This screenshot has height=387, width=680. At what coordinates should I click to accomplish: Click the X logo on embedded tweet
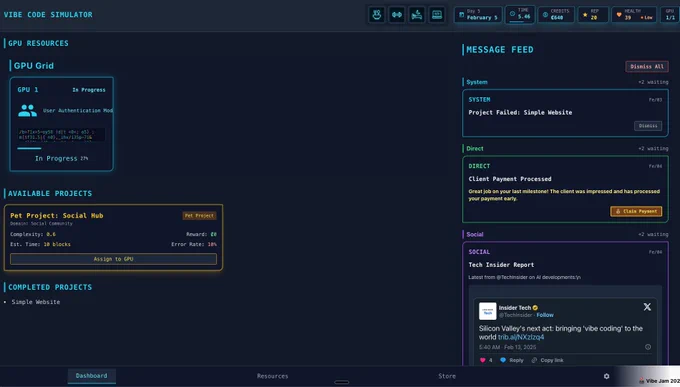coord(647,307)
